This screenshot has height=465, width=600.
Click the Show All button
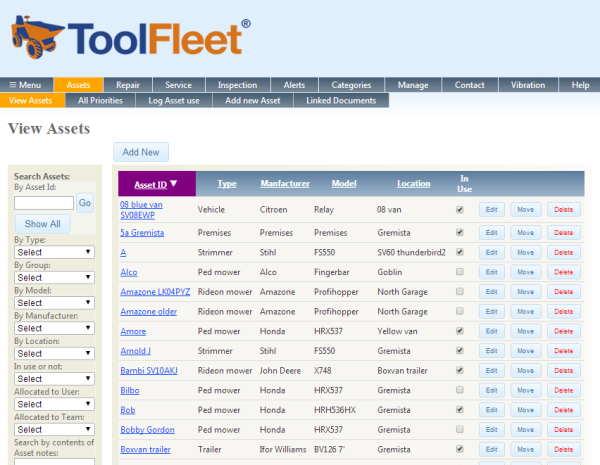click(42, 224)
